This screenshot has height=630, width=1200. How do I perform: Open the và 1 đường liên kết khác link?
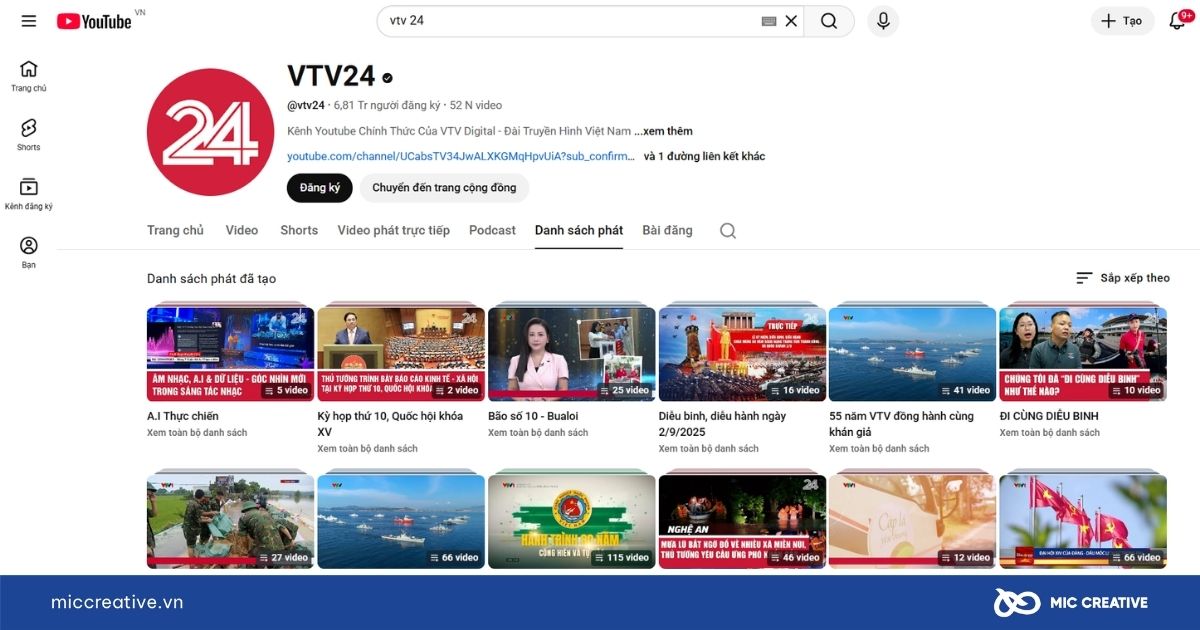click(x=704, y=156)
